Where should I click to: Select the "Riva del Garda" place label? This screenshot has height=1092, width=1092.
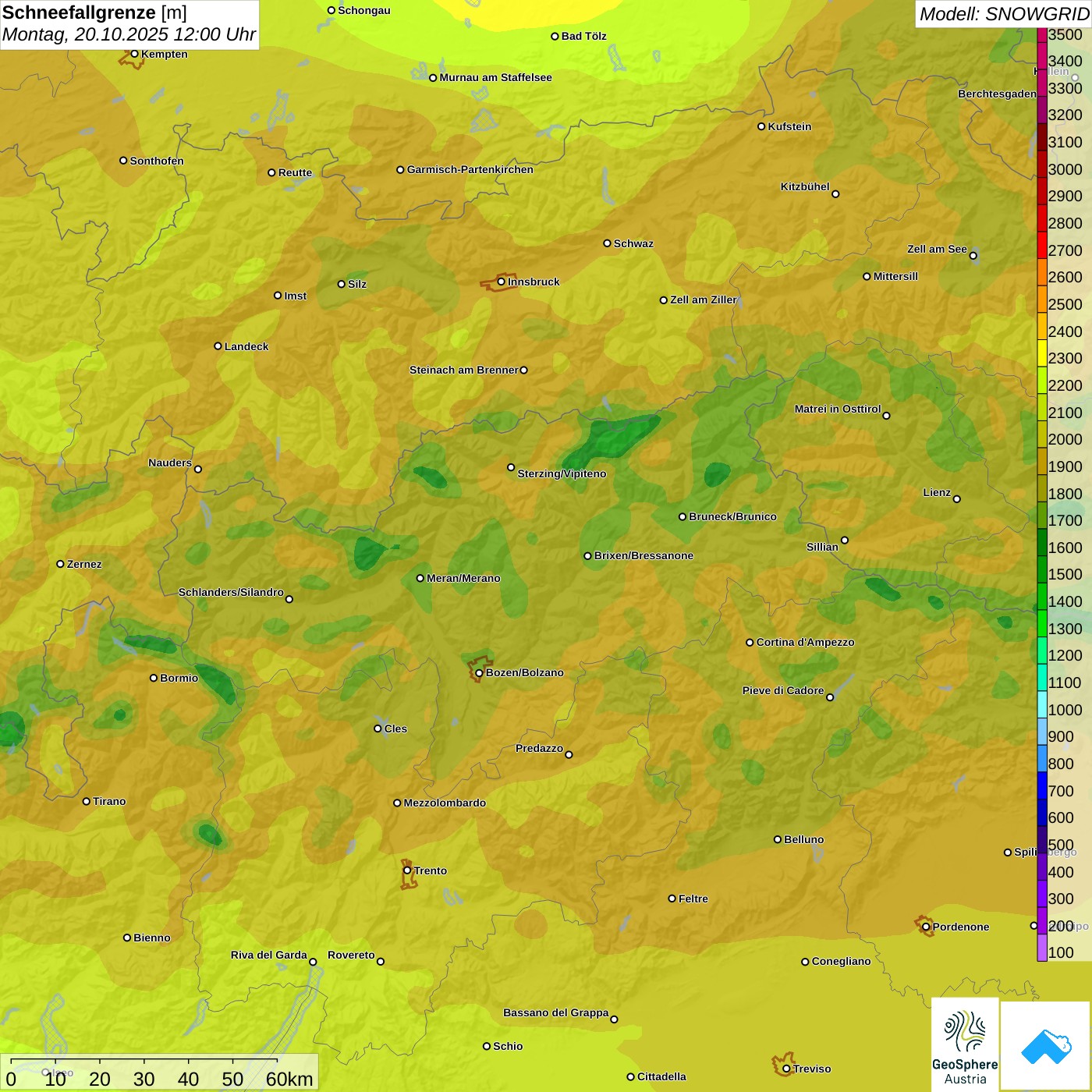pyautogui.click(x=269, y=955)
